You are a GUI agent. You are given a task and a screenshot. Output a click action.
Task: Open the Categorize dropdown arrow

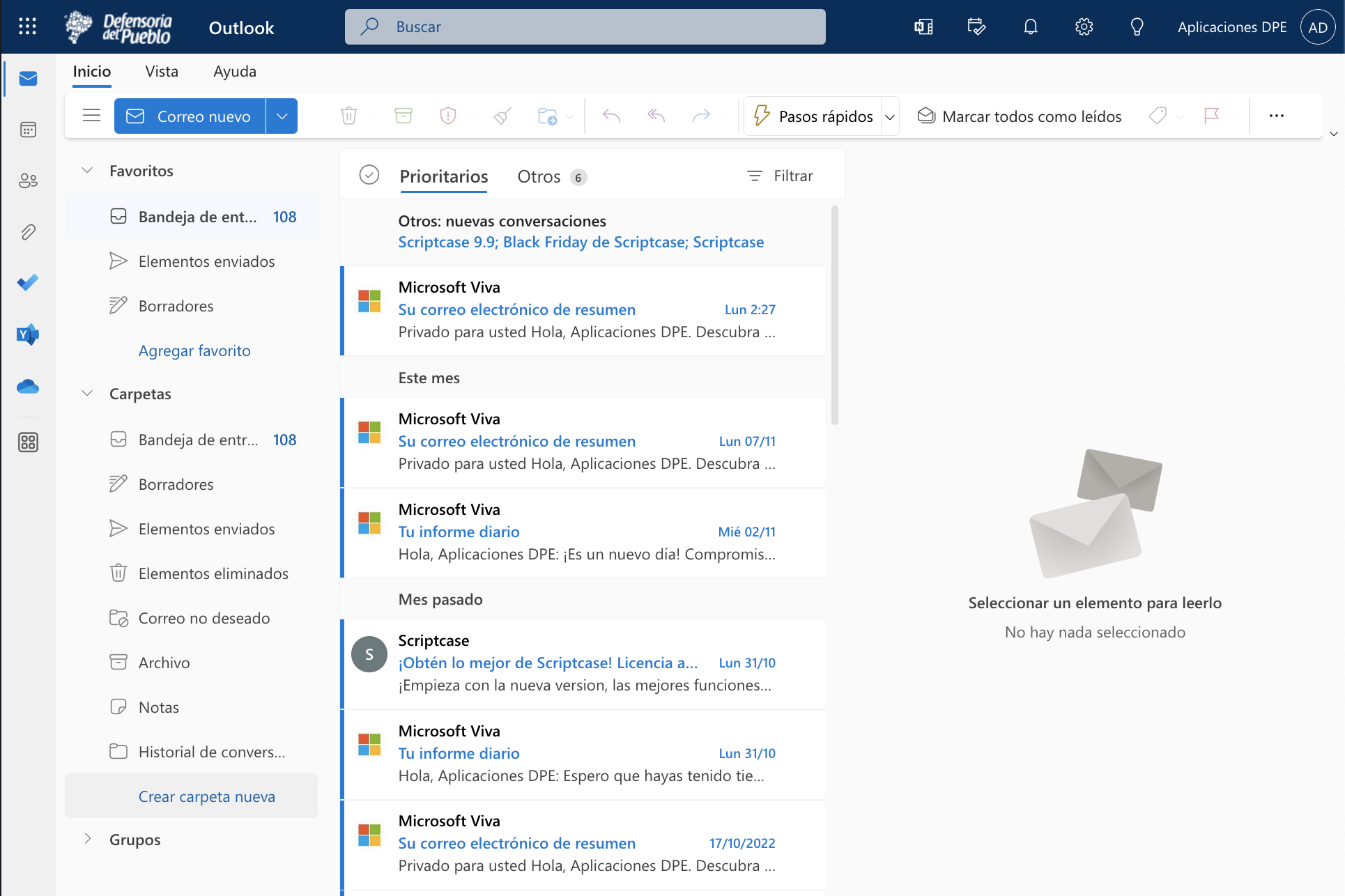[x=1179, y=116]
